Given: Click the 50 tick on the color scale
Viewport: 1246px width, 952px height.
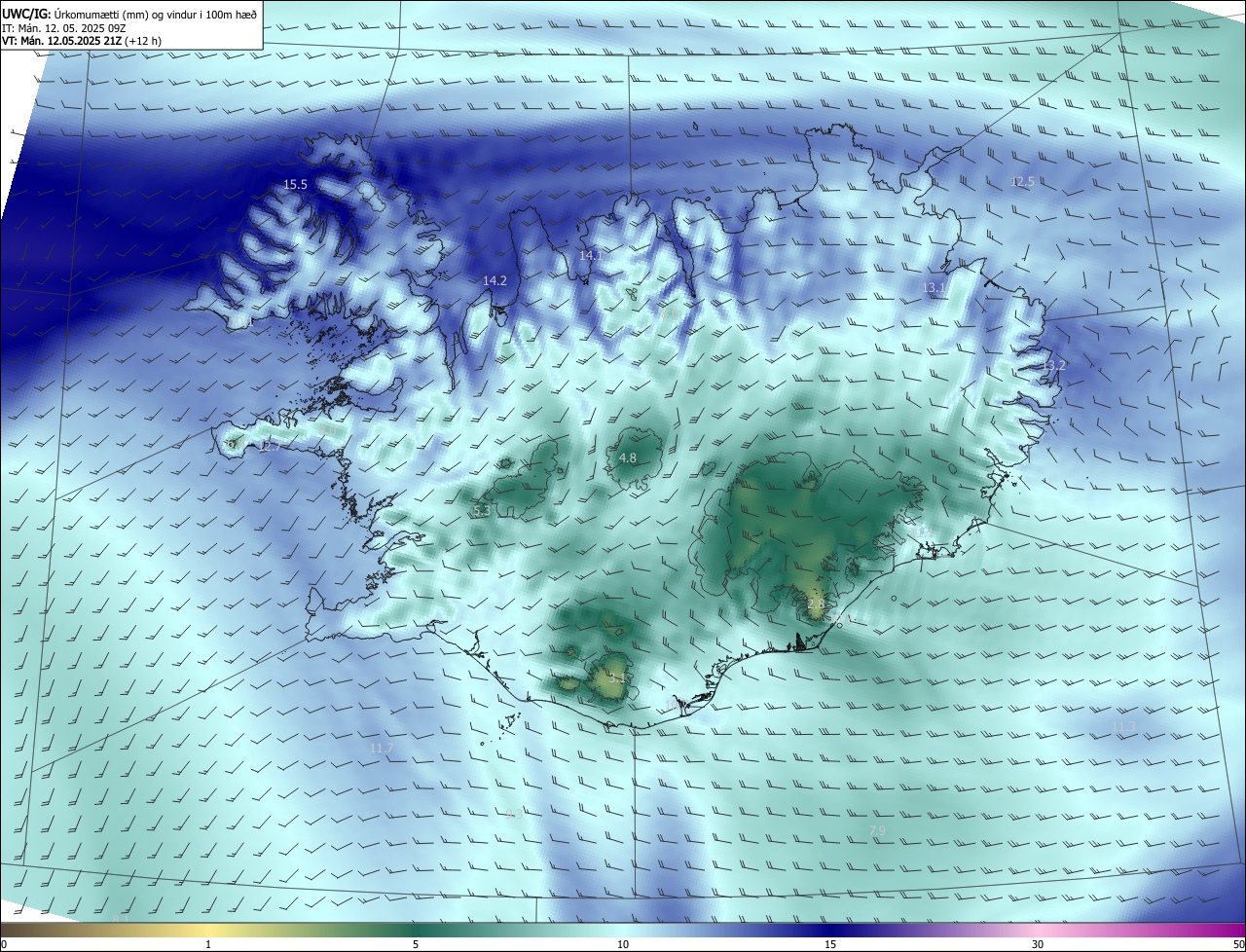Looking at the screenshot, I should point(1238,944).
